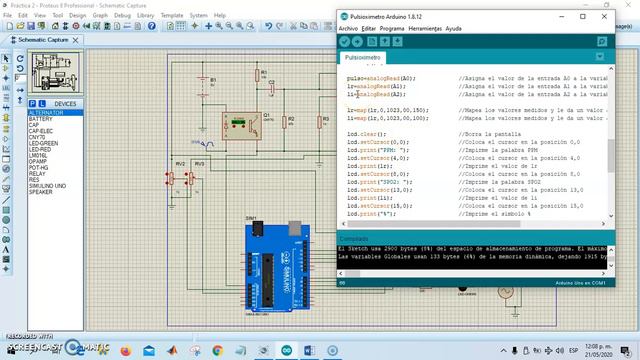Select LED-GREEN in devices list

click(56, 143)
